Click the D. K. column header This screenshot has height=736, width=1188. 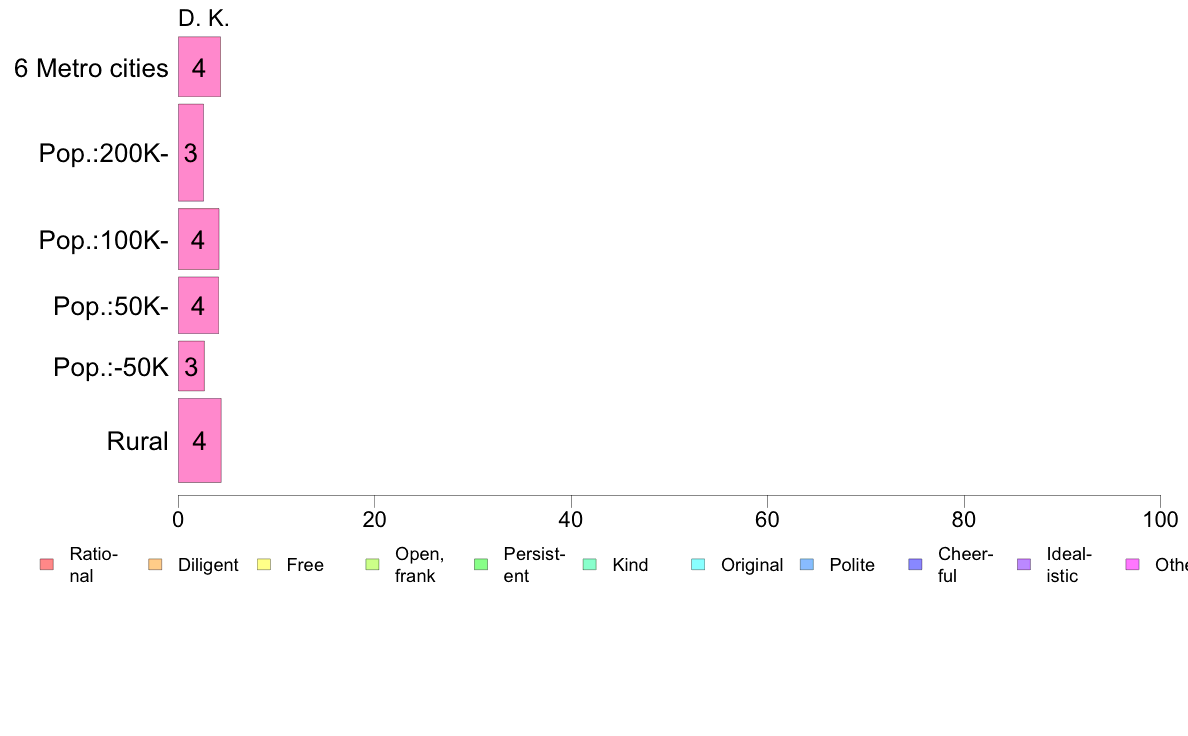[204, 18]
